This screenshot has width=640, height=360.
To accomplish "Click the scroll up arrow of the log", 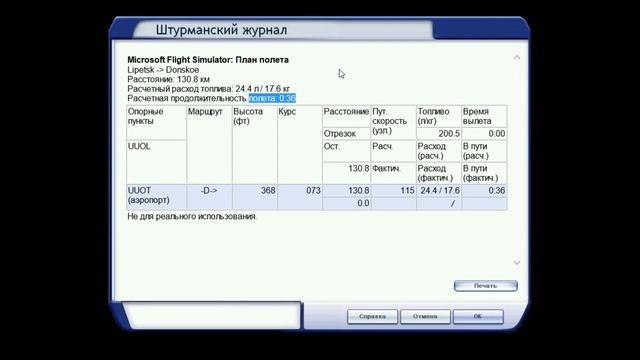I will (x=517, y=58).
